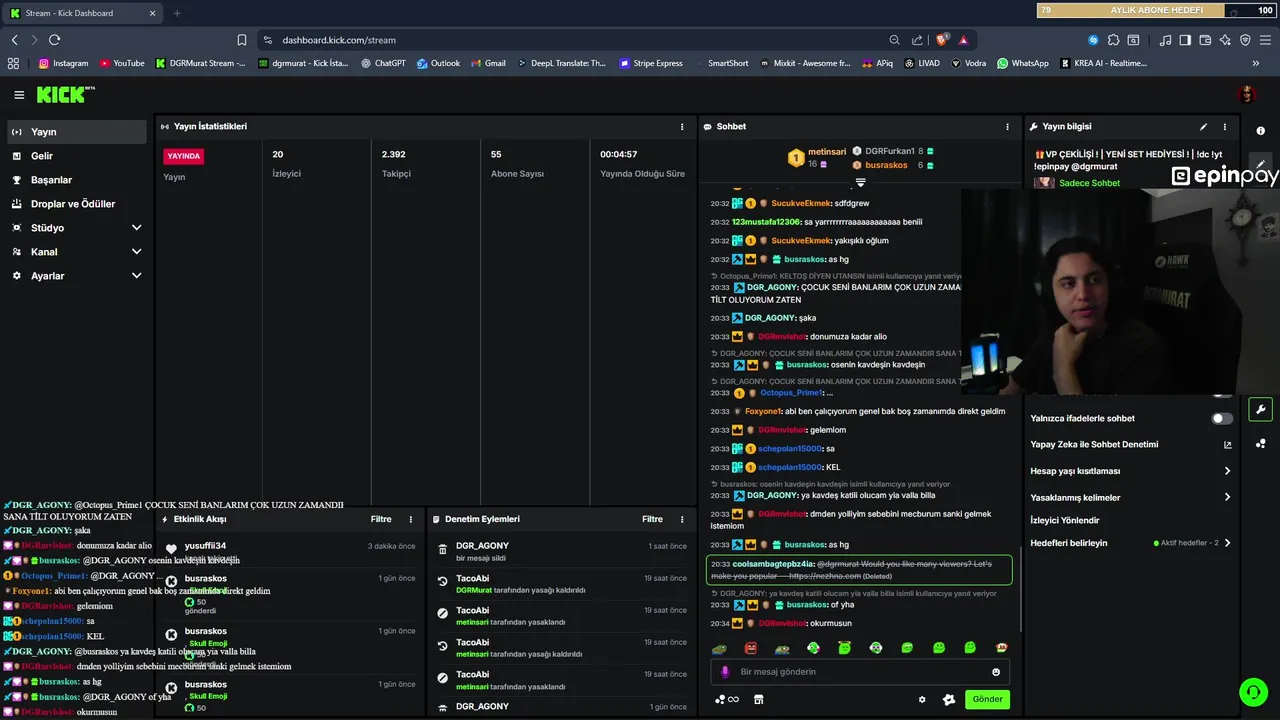
Task: Open WhatsApp bookmark
Action: 1023,63
